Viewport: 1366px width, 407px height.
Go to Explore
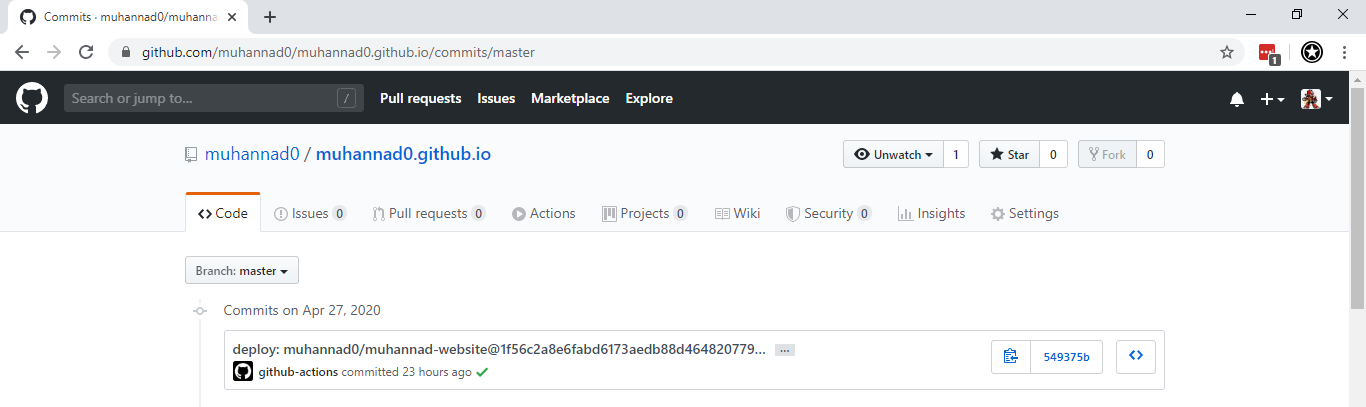point(649,99)
